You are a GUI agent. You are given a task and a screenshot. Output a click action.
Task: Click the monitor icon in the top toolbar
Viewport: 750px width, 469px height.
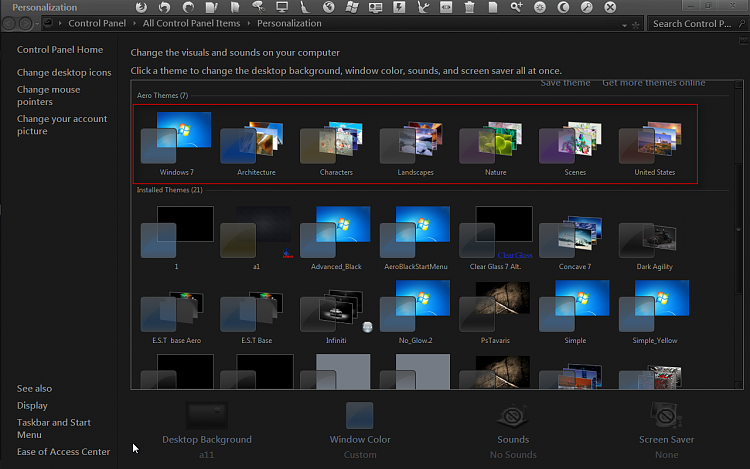click(x=282, y=7)
